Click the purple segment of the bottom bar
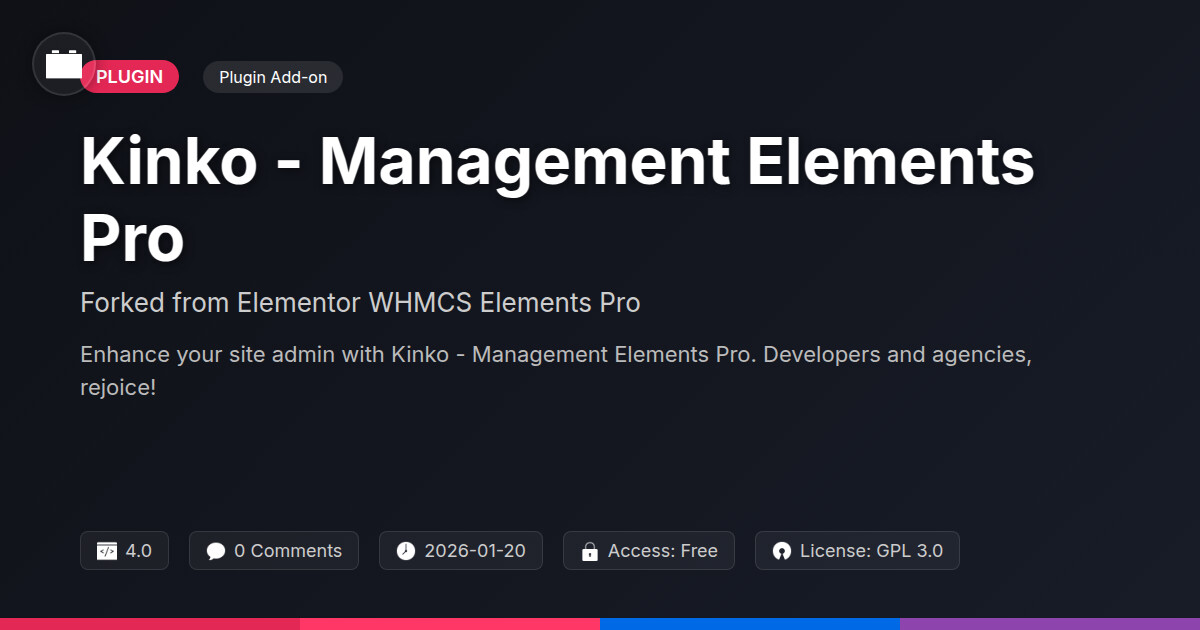This screenshot has width=1200, height=630. [1050, 623]
